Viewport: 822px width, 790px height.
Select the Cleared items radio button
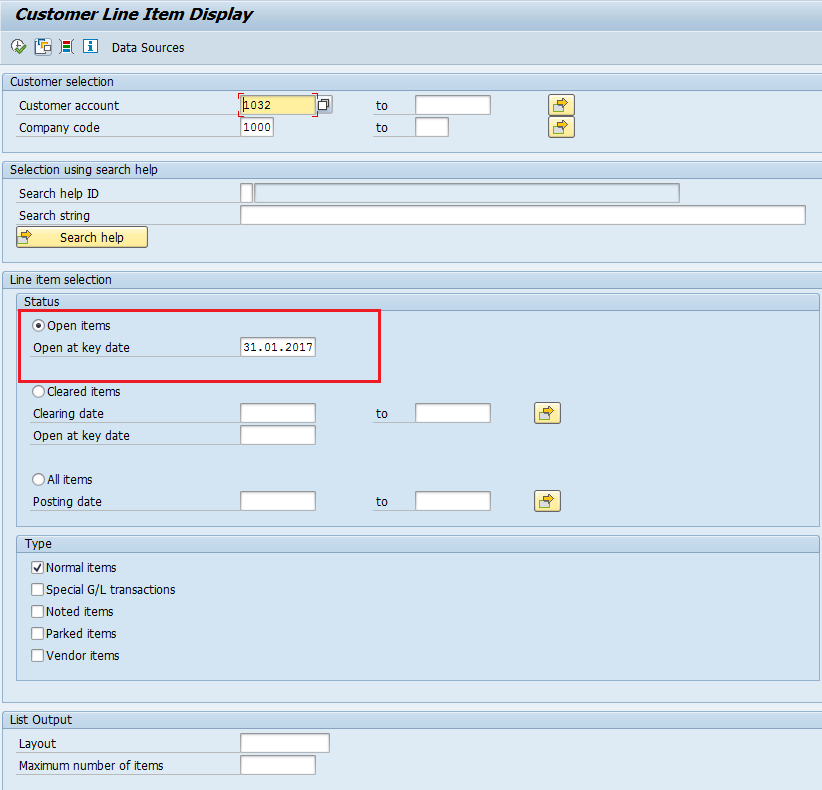pyautogui.click(x=38, y=392)
